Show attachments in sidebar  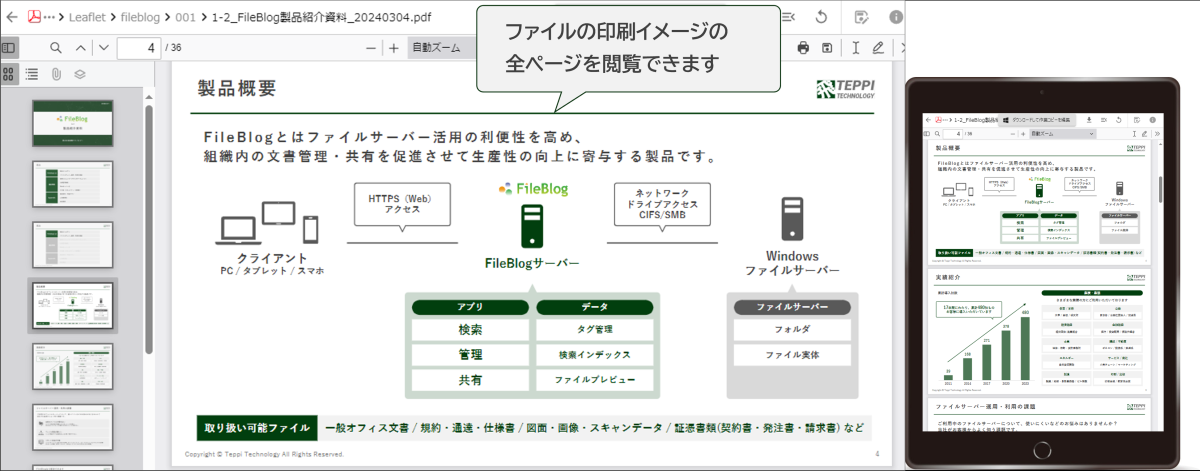coord(56,74)
